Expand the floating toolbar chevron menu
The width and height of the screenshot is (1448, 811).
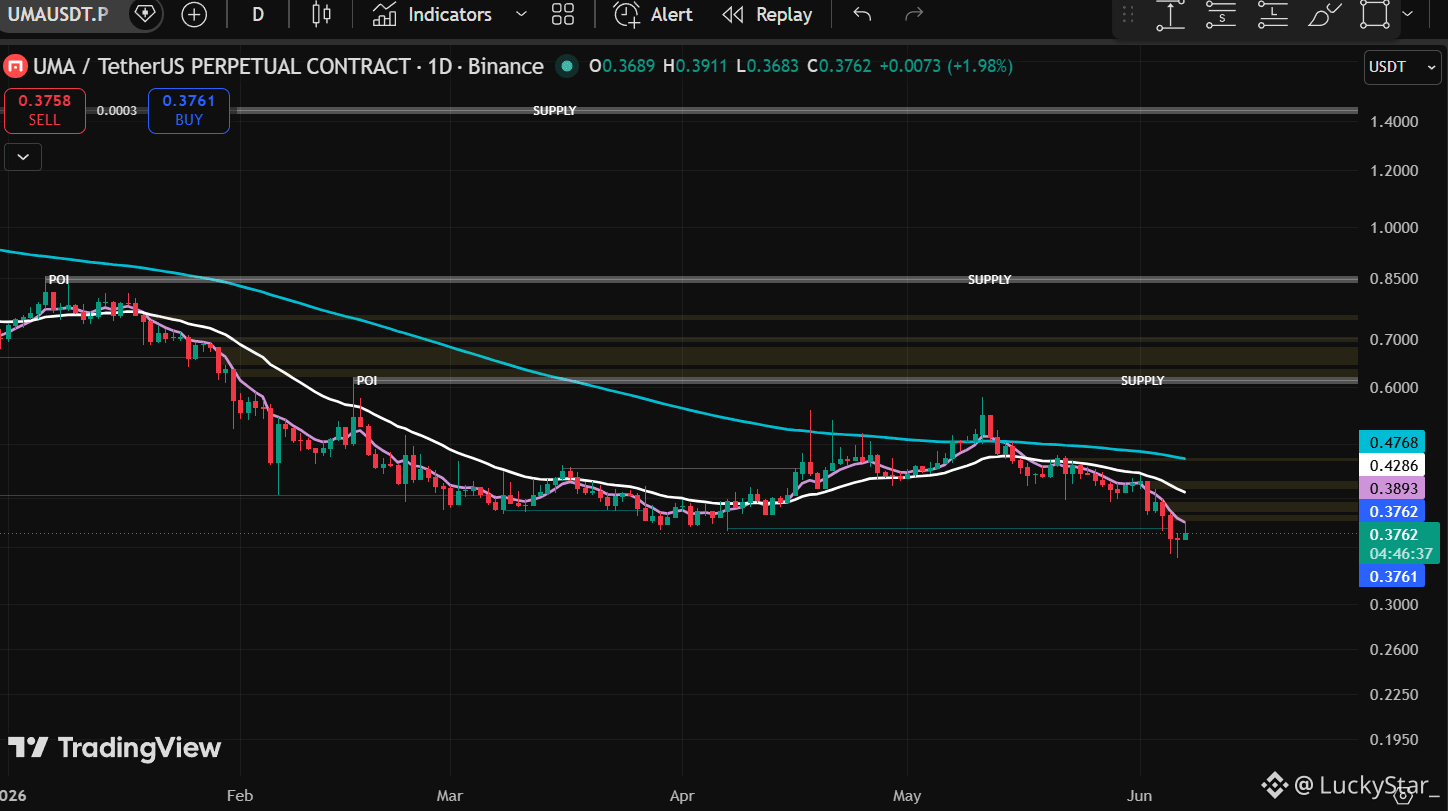tap(1409, 14)
